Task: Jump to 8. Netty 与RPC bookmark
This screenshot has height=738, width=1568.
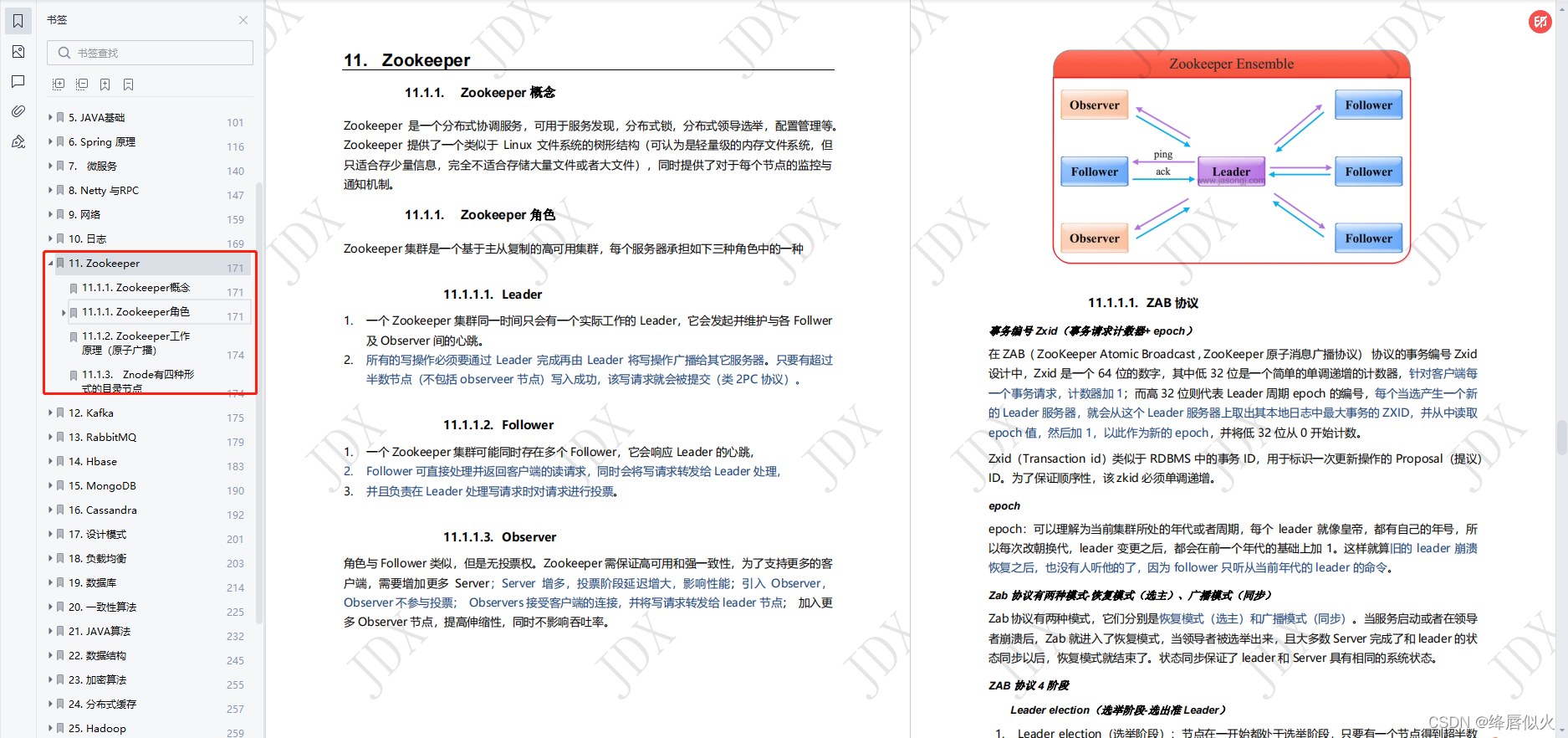Action: pyautogui.click(x=103, y=190)
